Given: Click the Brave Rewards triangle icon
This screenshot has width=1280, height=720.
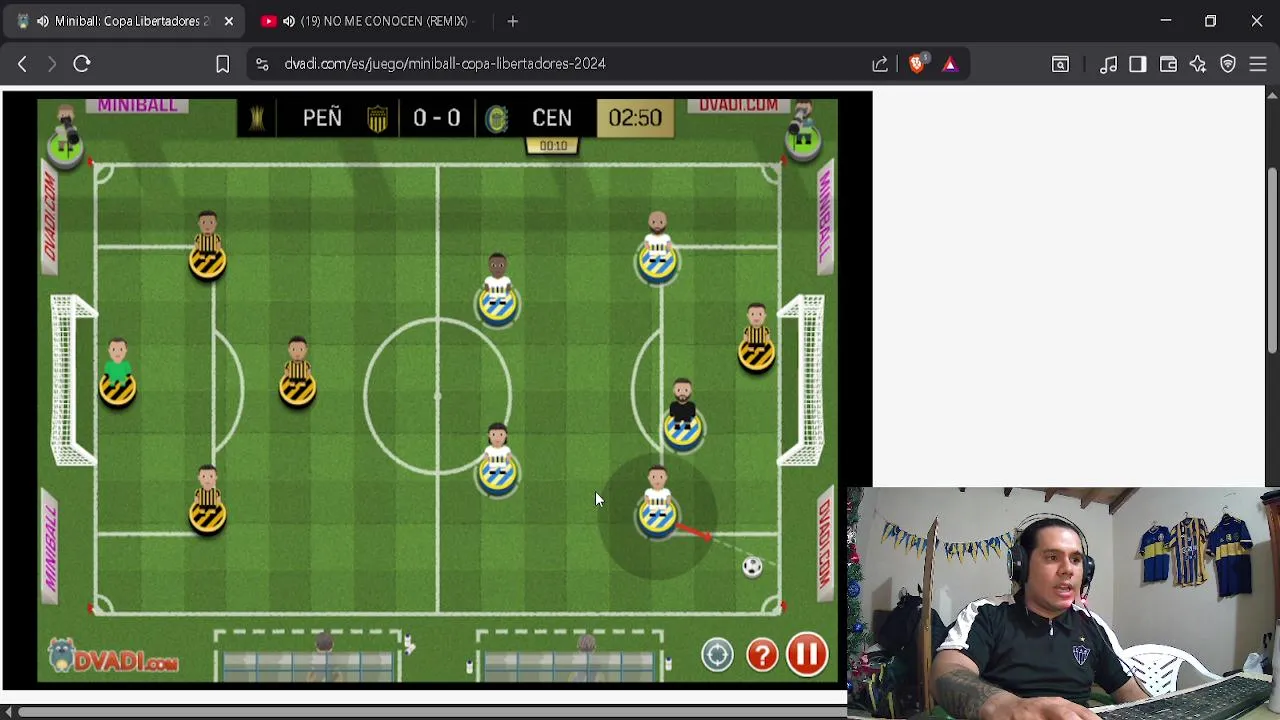Looking at the screenshot, I should click(x=950, y=64).
